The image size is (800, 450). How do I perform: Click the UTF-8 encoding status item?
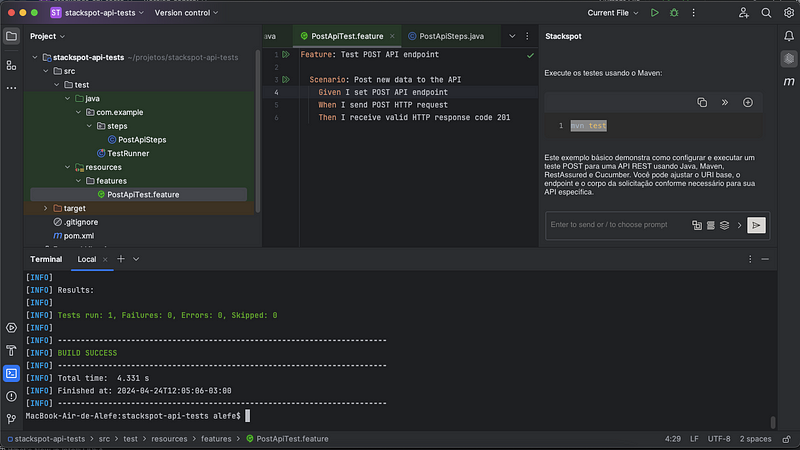[x=718, y=439]
